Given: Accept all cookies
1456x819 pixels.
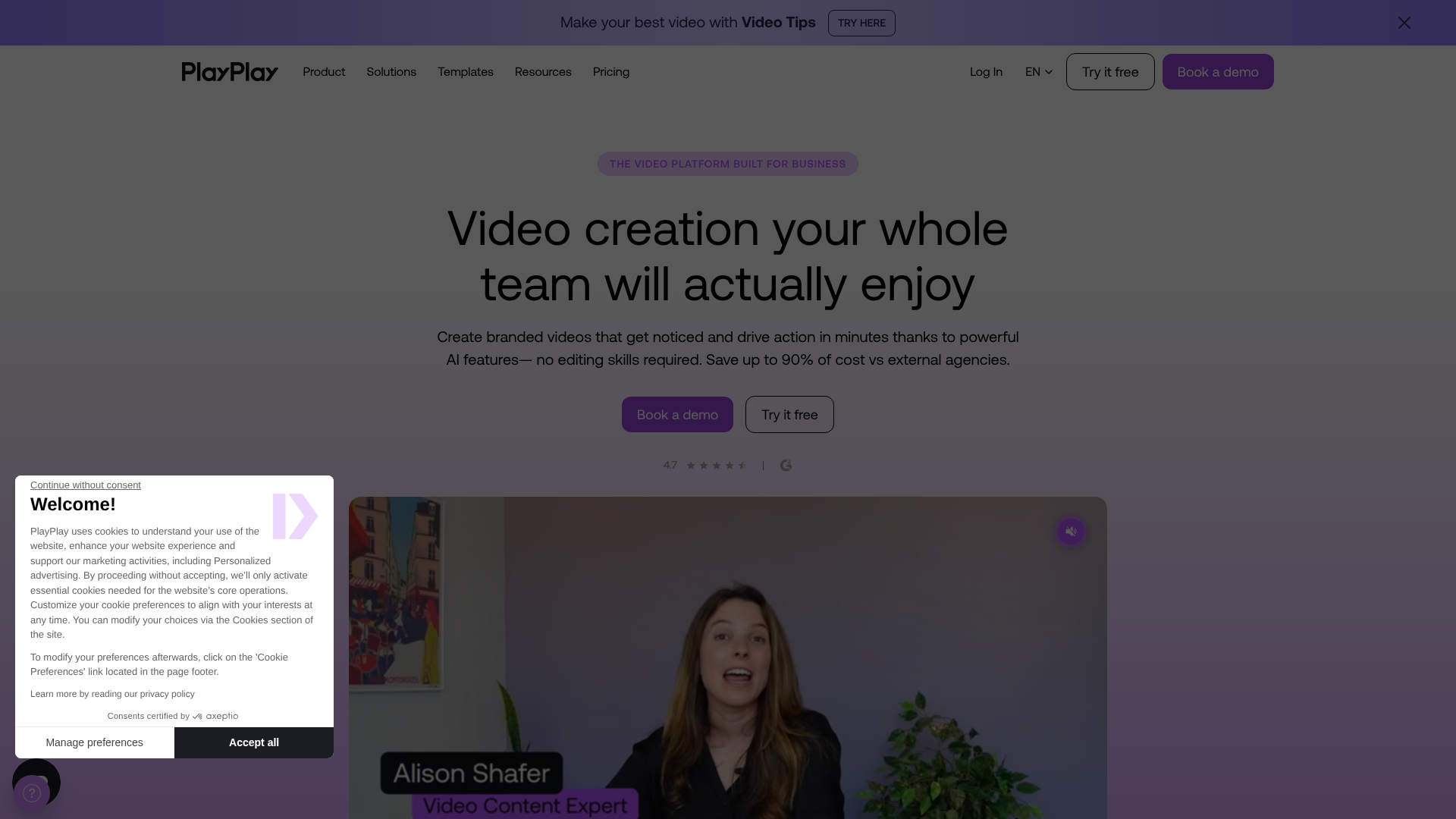Looking at the screenshot, I should pos(254,742).
